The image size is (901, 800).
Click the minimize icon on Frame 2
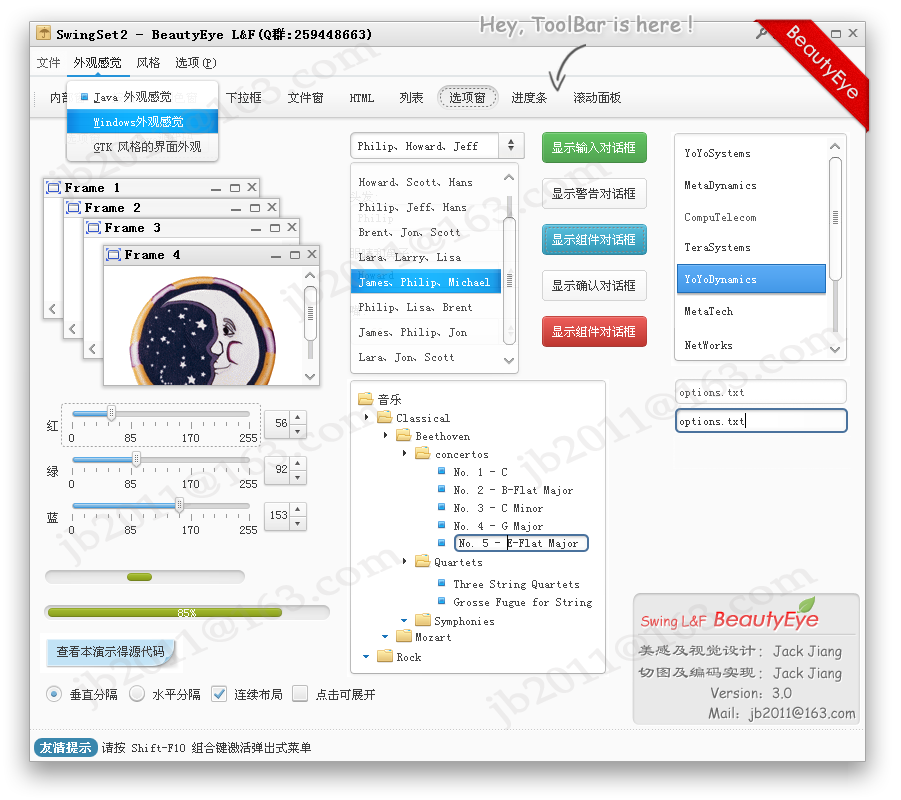click(235, 208)
